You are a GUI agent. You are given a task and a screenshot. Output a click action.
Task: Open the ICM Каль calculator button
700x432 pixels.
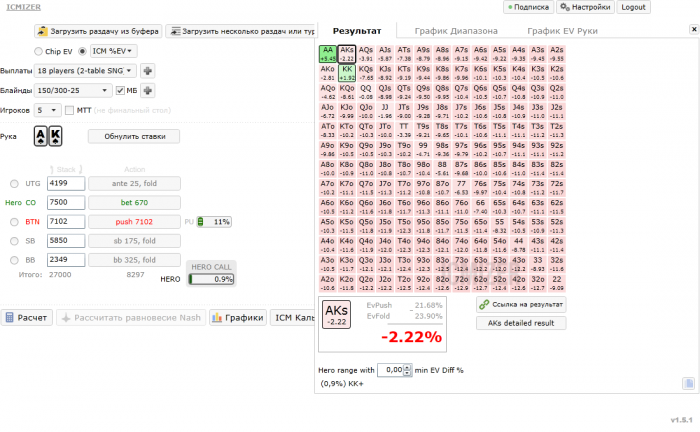(x=293, y=318)
